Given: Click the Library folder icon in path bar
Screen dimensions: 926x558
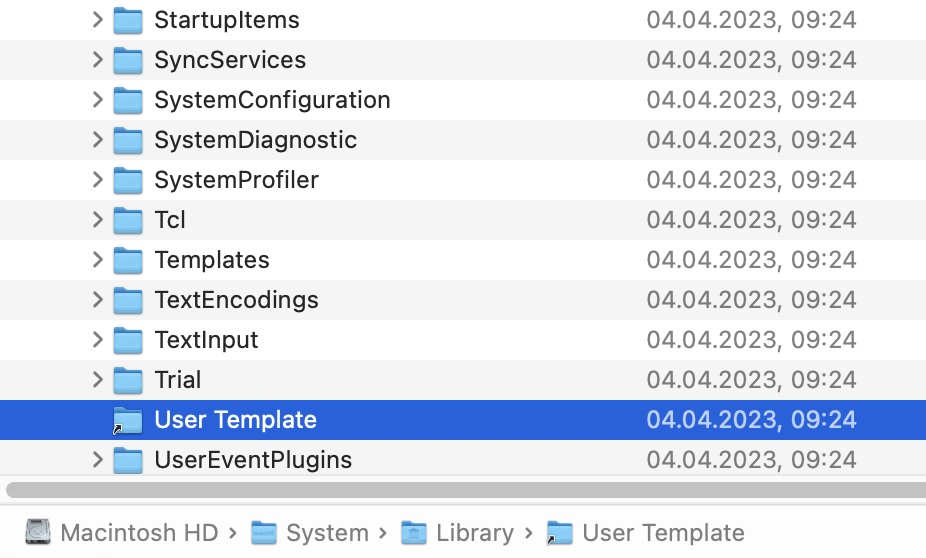Looking at the screenshot, I should (414, 533).
